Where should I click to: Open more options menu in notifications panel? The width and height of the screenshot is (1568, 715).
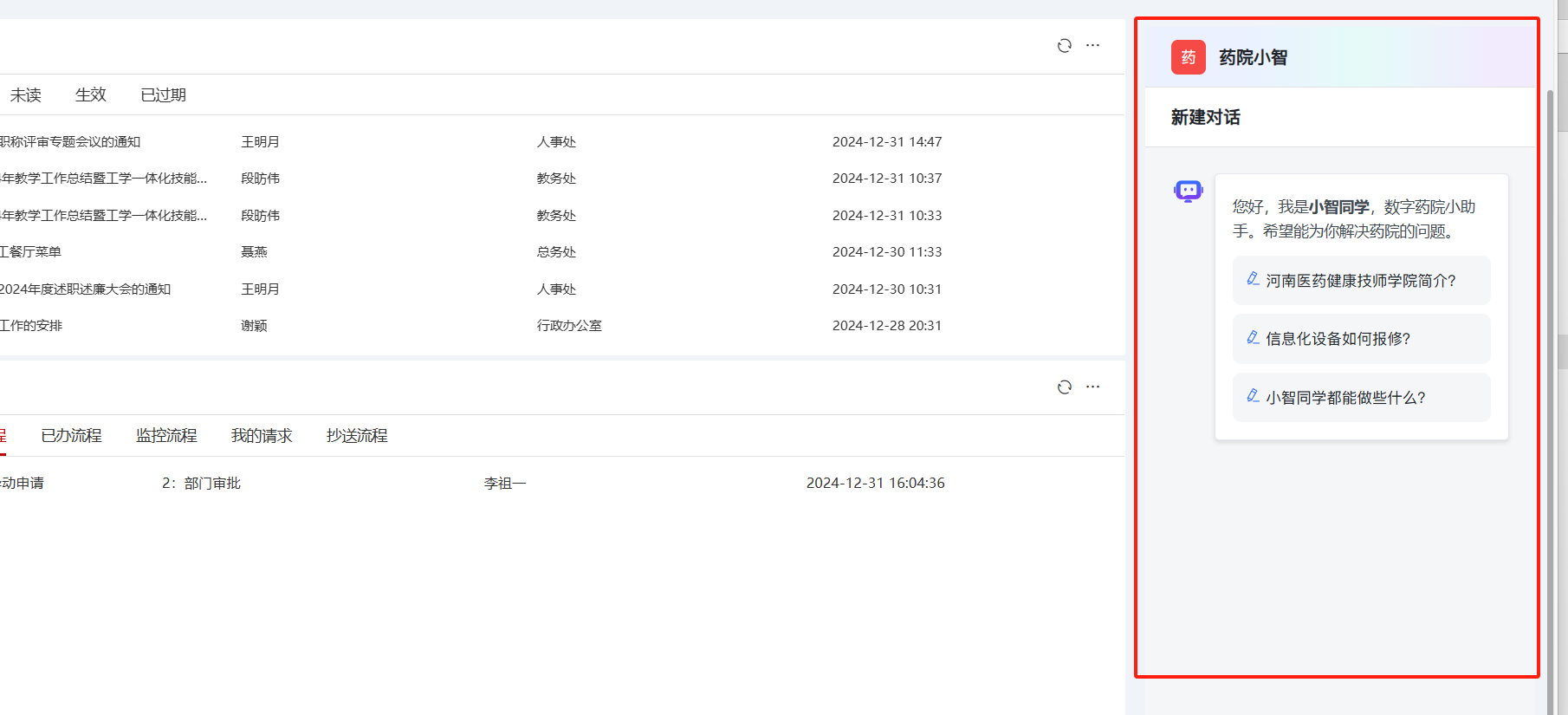(x=1093, y=46)
